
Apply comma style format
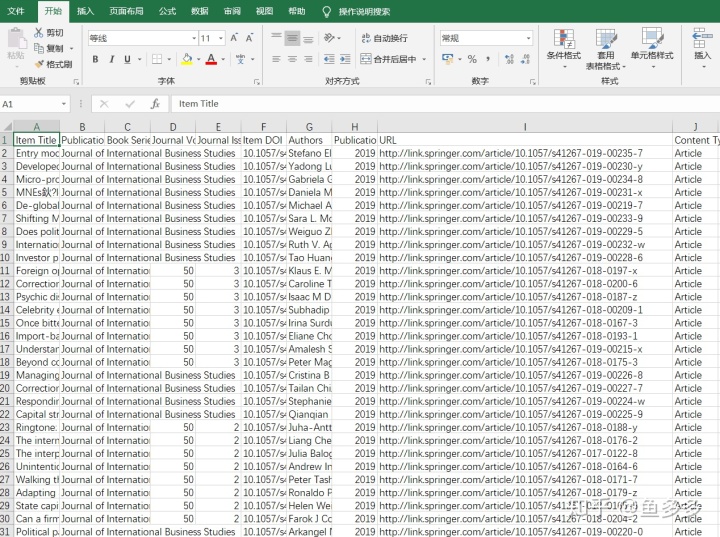tap(488, 59)
